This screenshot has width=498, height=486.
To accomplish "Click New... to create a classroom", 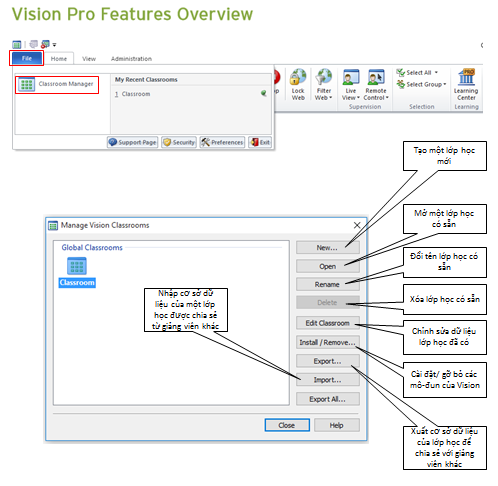I will point(328,248).
